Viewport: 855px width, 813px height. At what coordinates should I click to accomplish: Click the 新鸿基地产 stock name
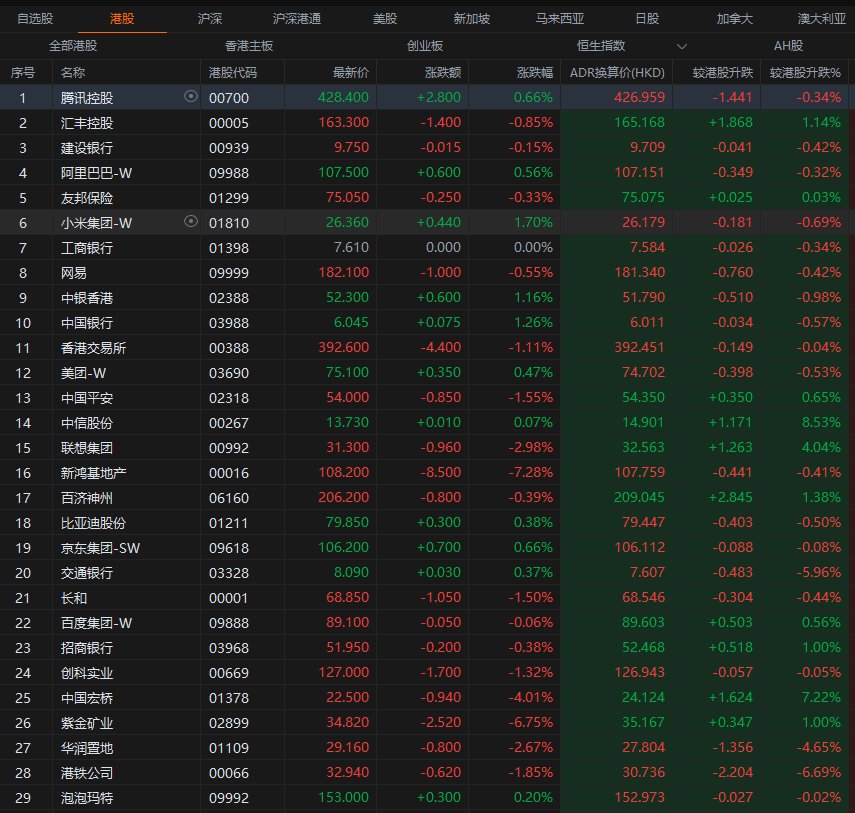pos(93,473)
